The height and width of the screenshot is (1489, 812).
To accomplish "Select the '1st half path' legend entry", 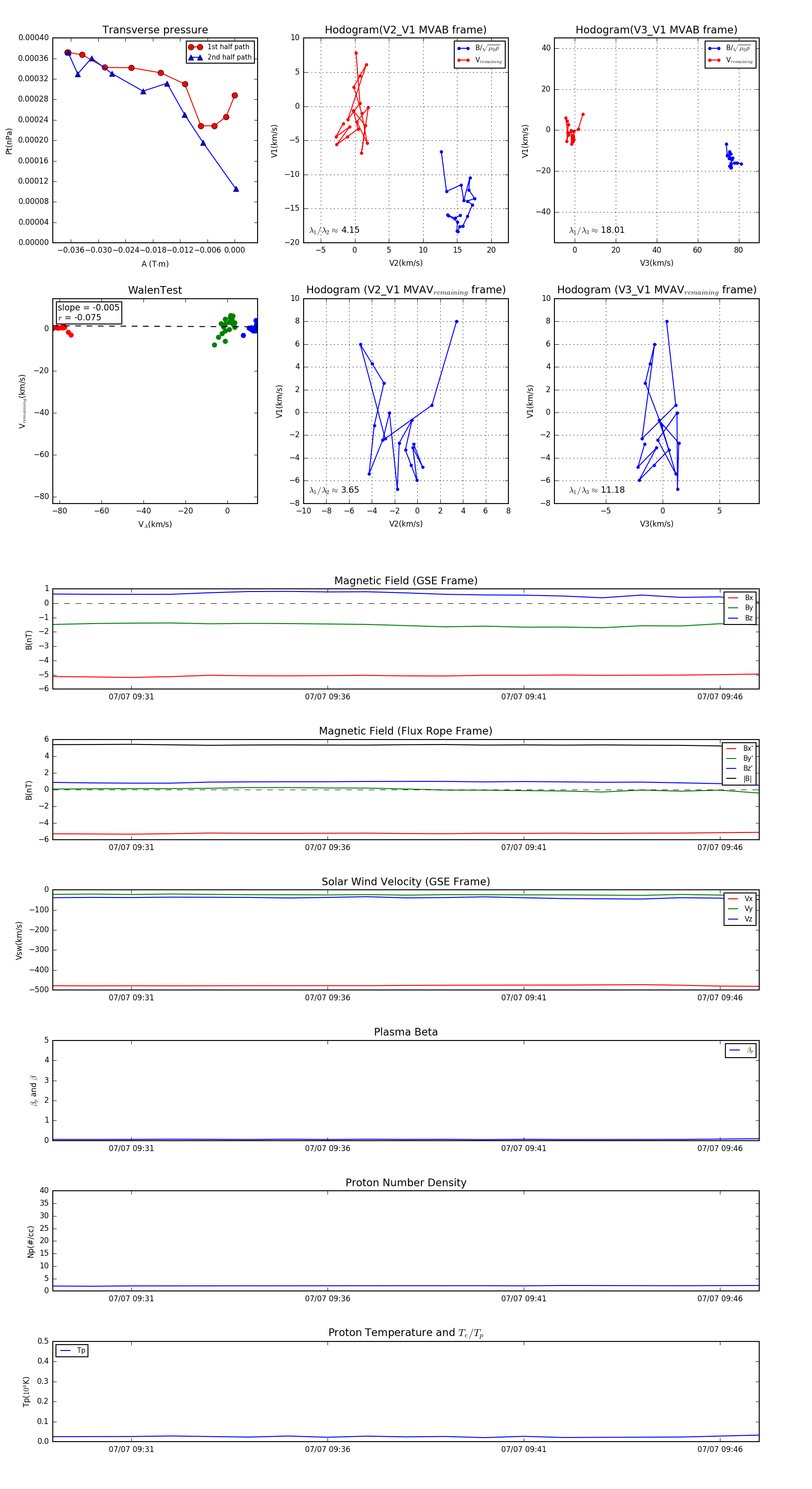I will pyautogui.click(x=220, y=47).
